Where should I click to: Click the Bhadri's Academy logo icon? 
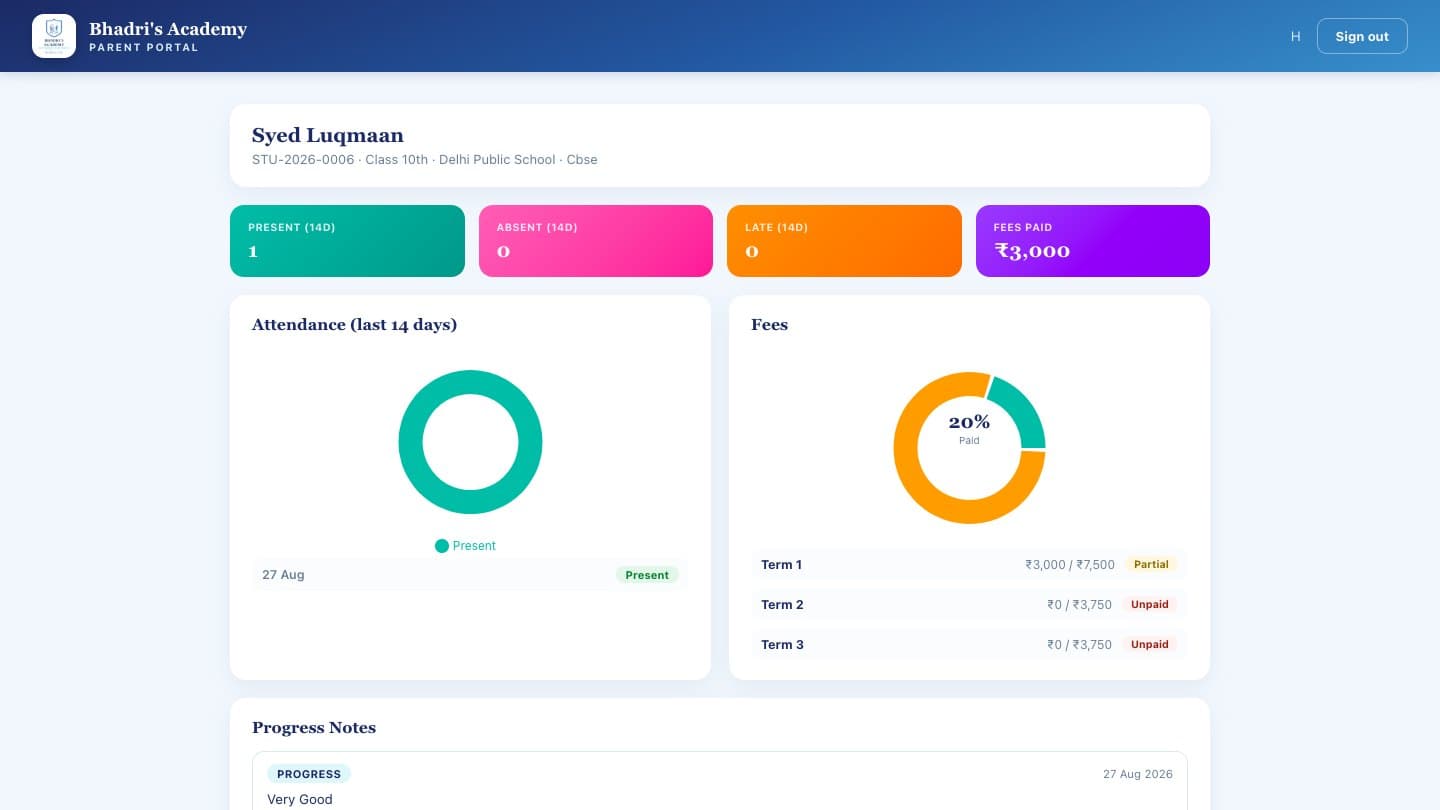pyautogui.click(x=54, y=36)
